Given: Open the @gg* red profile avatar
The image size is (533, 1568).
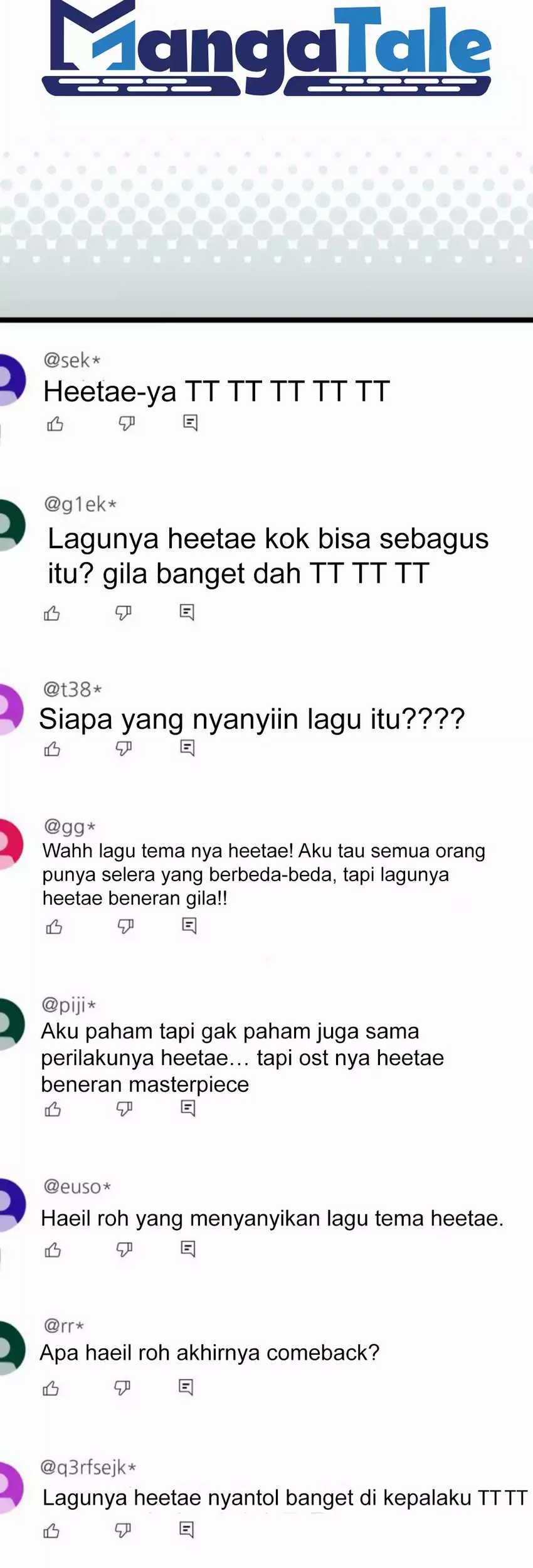Looking at the screenshot, I should pyautogui.click(x=9, y=844).
